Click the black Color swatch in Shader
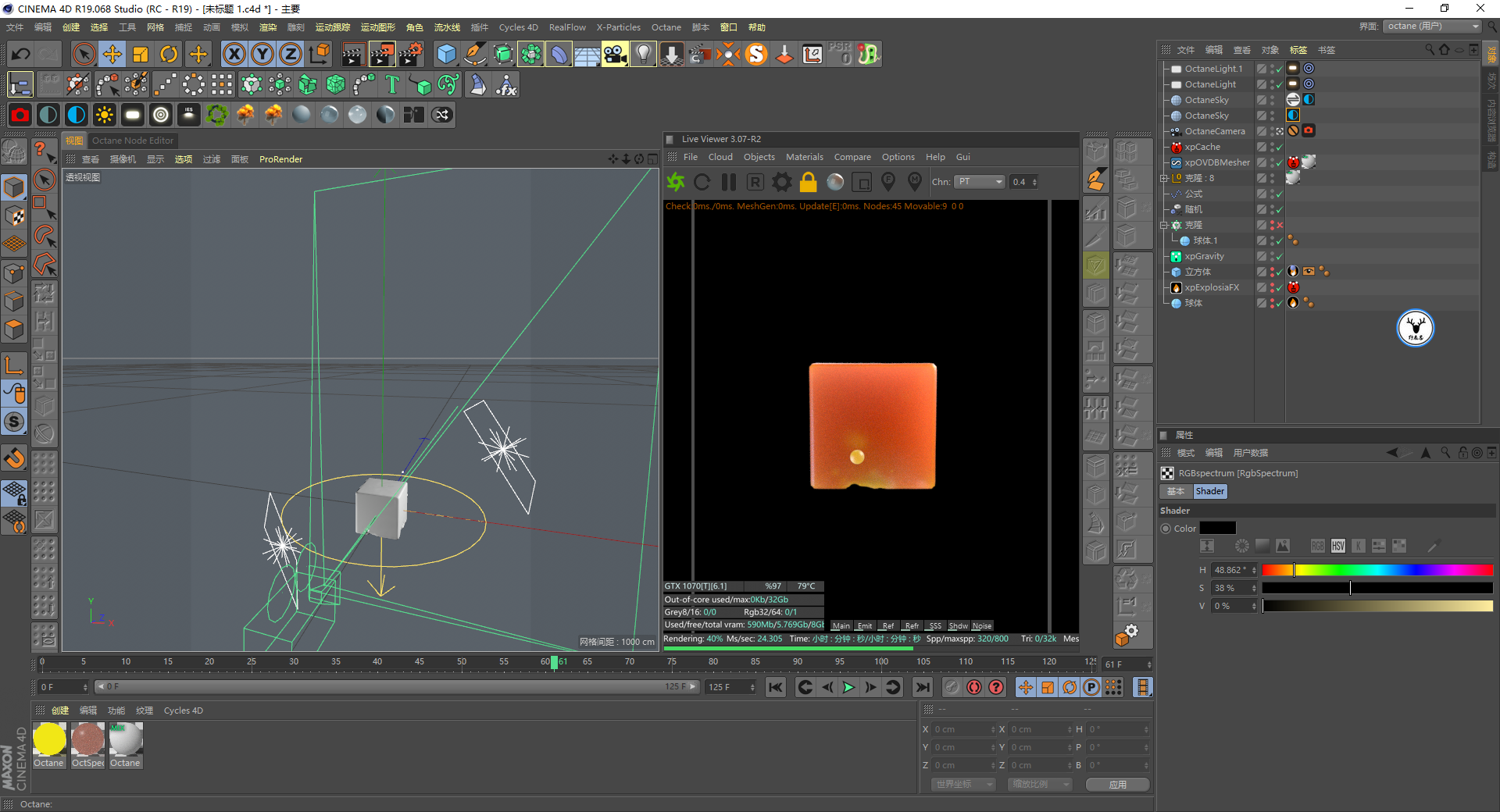 click(x=1217, y=529)
